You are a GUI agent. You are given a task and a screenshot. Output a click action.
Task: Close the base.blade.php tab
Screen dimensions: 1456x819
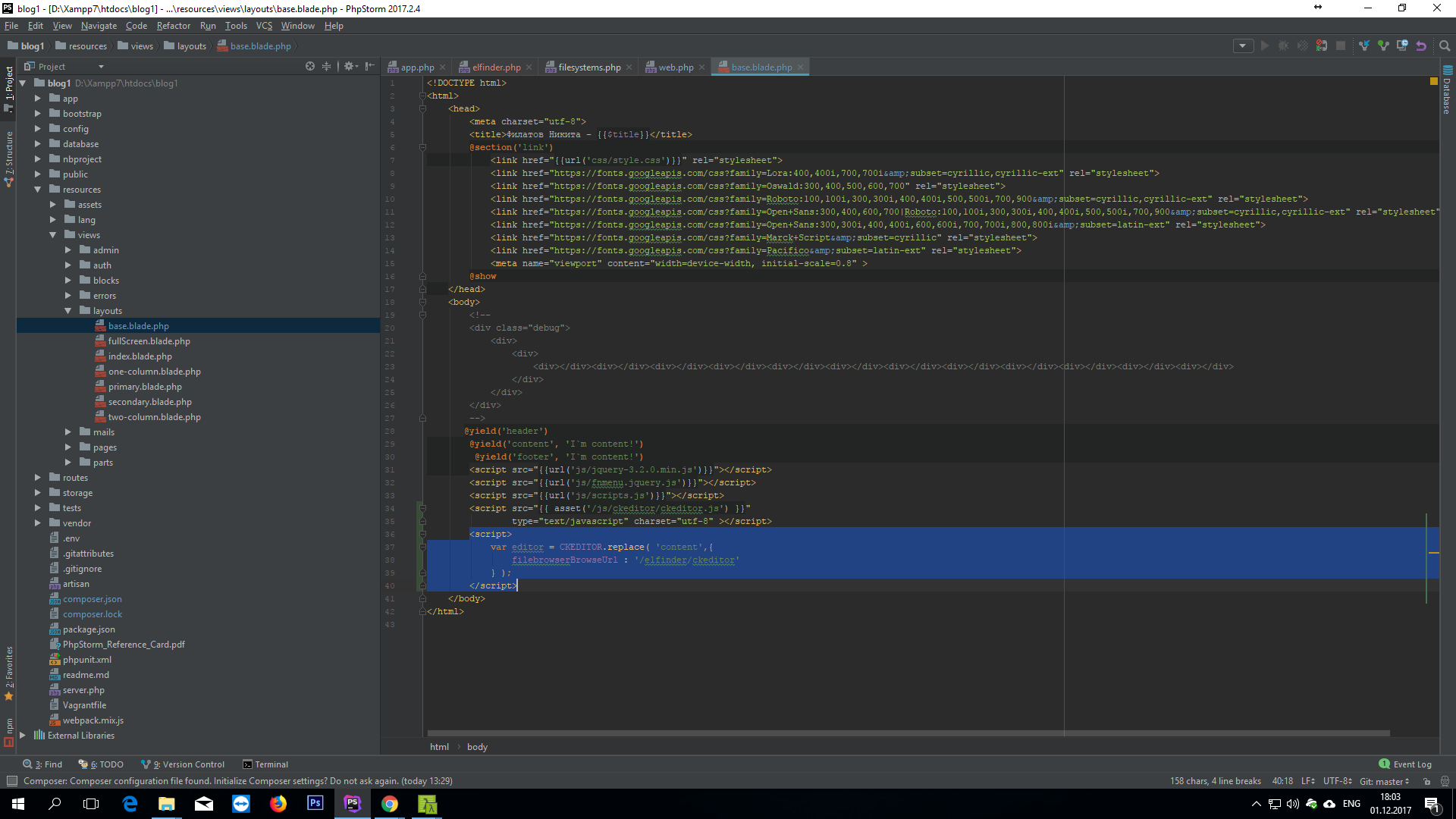coord(800,67)
